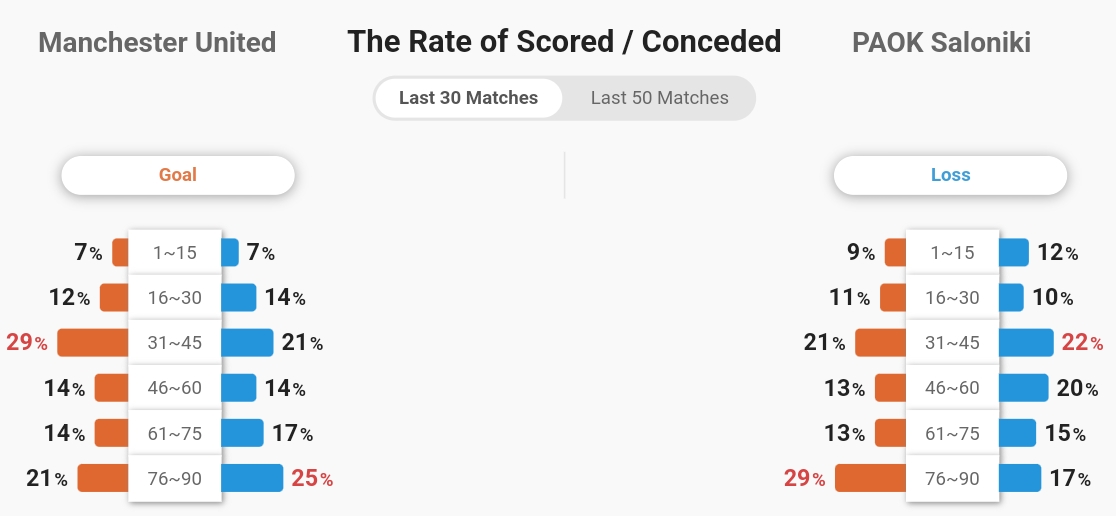Click Manchester United's blue 17% loss bar

coord(242,433)
